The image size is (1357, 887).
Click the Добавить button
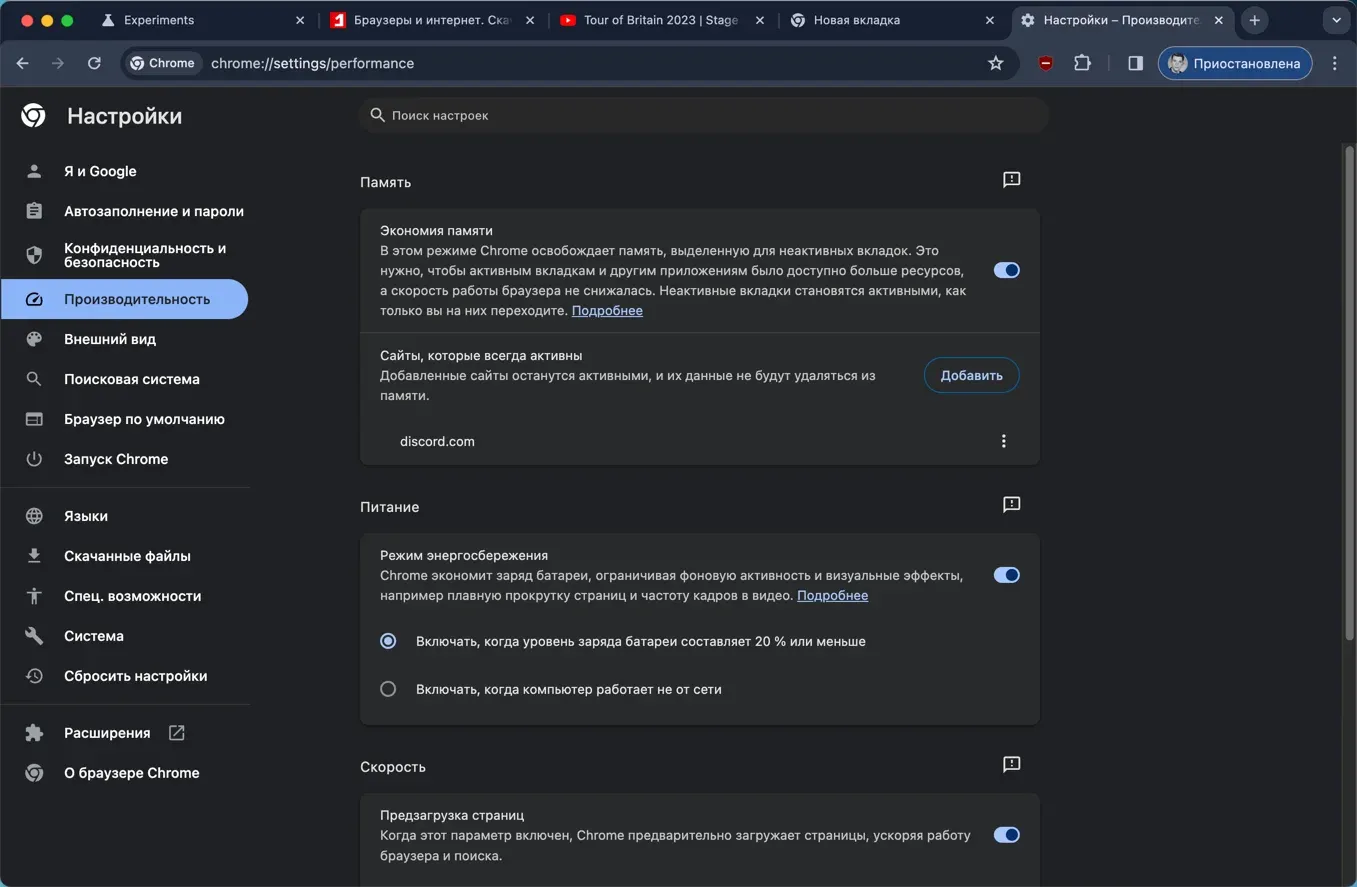point(971,376)
